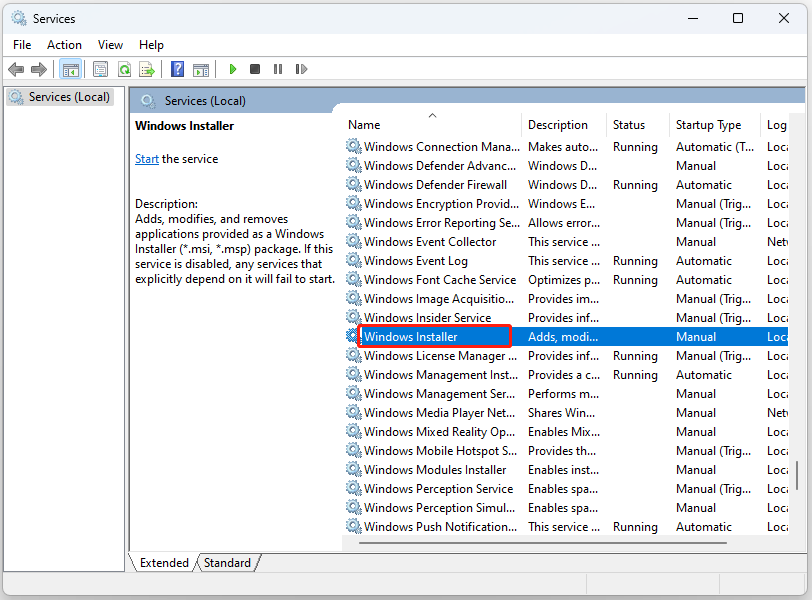Viewport: 812px width, 600px height.
Task: Open Properties via the toolbar icon
Action: (x=100, y=69)
